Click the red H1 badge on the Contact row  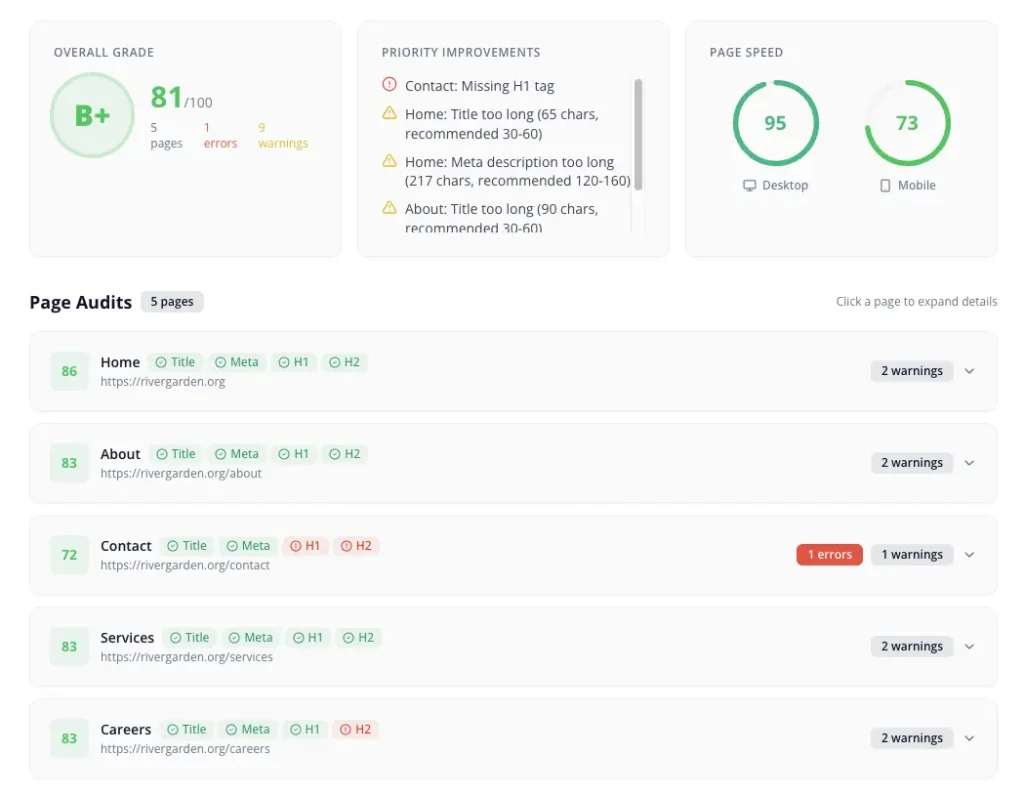point(305,546)
